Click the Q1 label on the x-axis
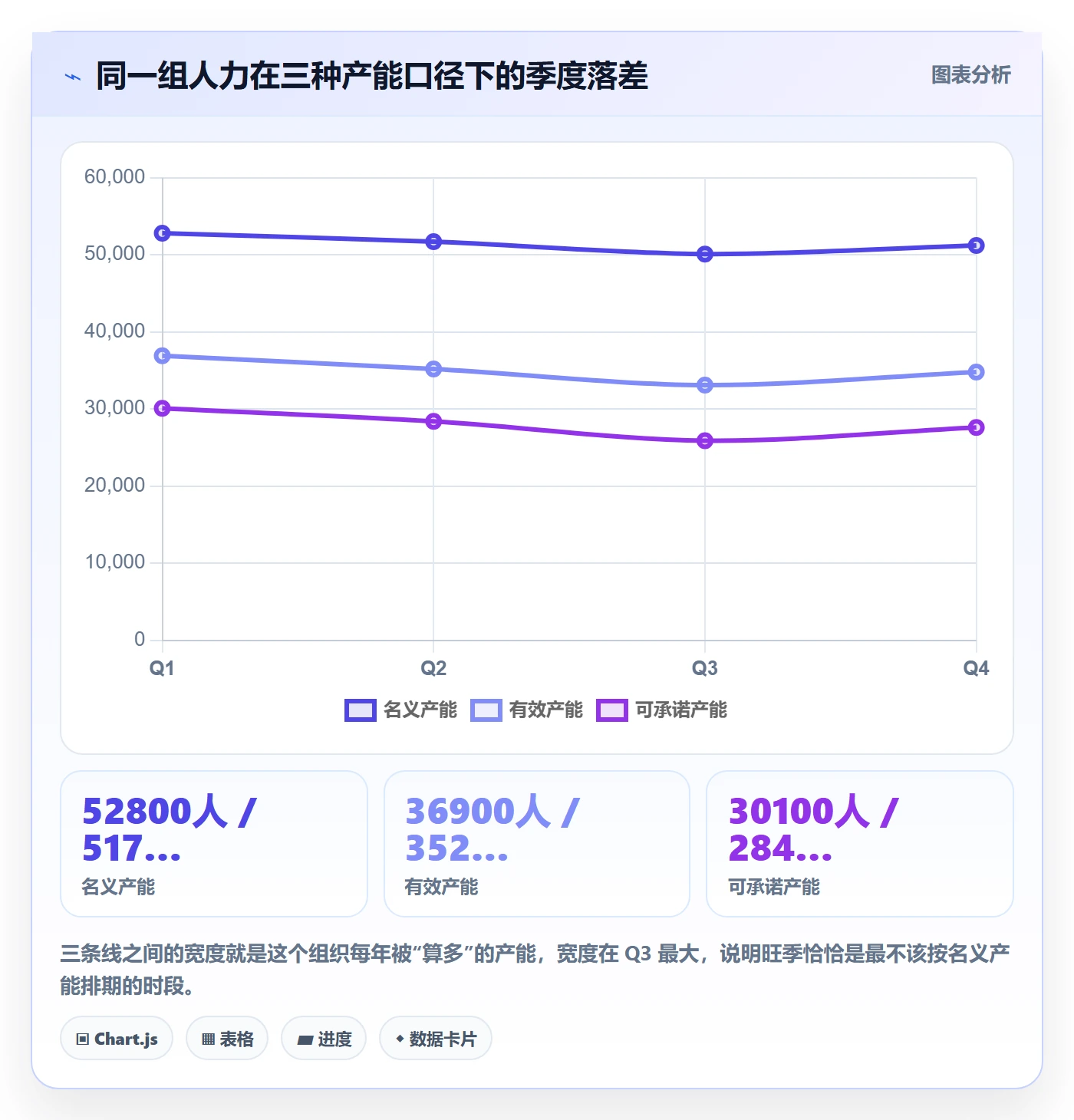The image size is (1074, 1120). 162,668
